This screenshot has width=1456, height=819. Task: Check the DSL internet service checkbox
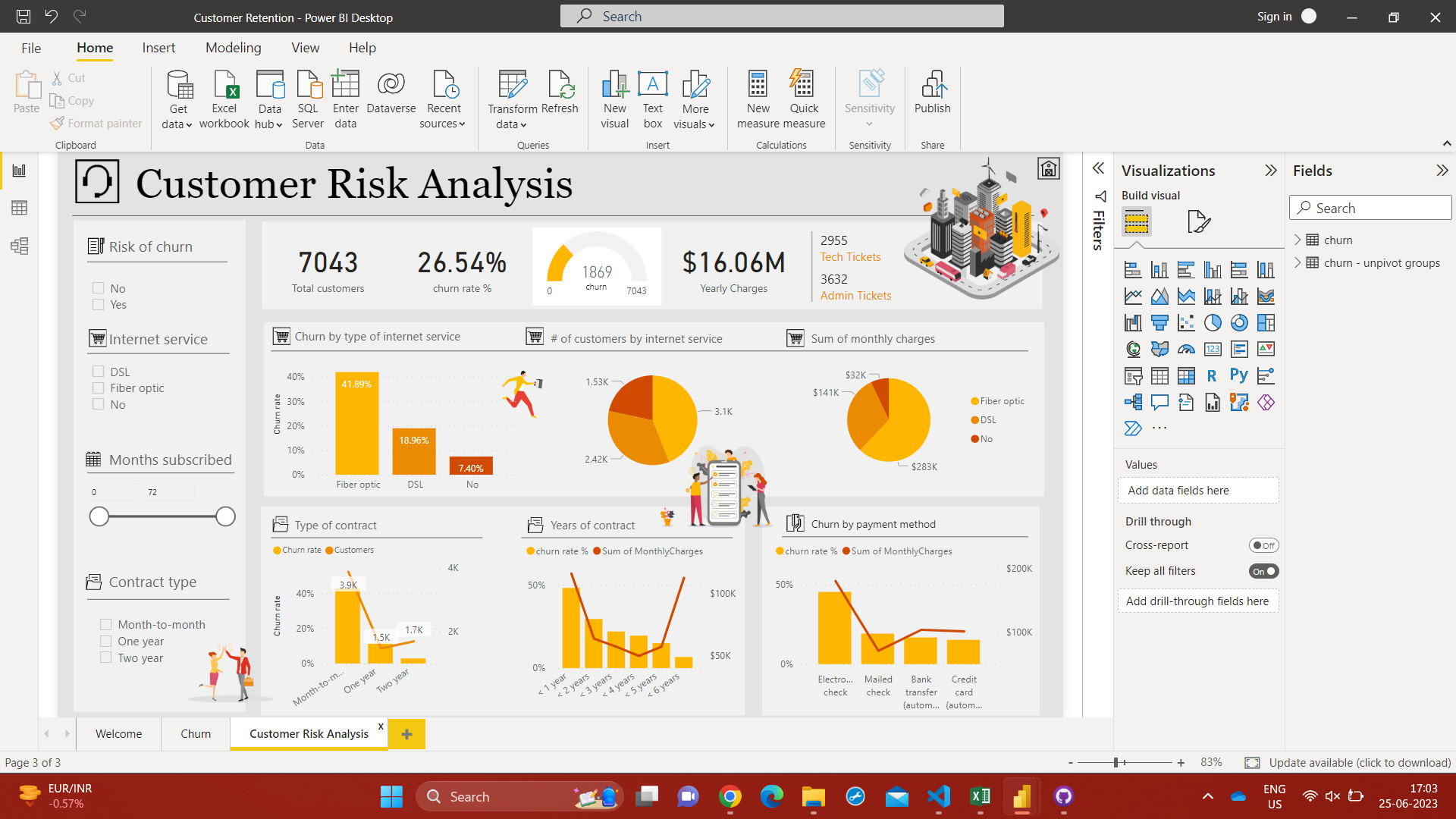99,371
